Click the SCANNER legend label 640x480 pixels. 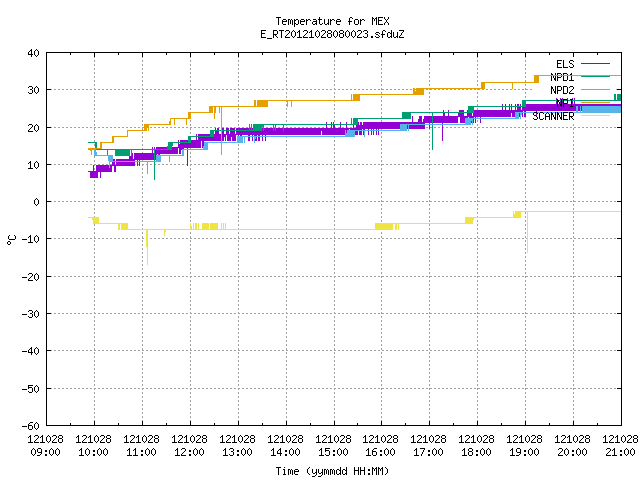553,116
